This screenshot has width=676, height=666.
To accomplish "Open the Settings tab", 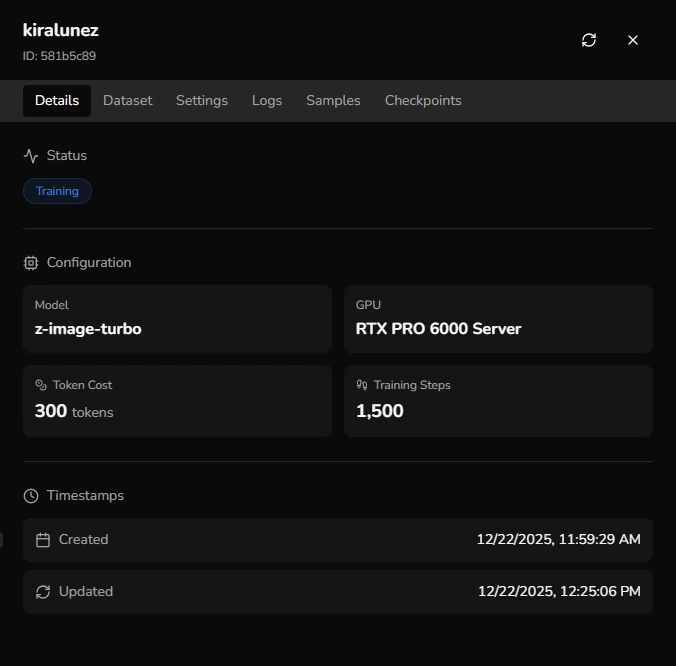I will click(x=202, y=101).
